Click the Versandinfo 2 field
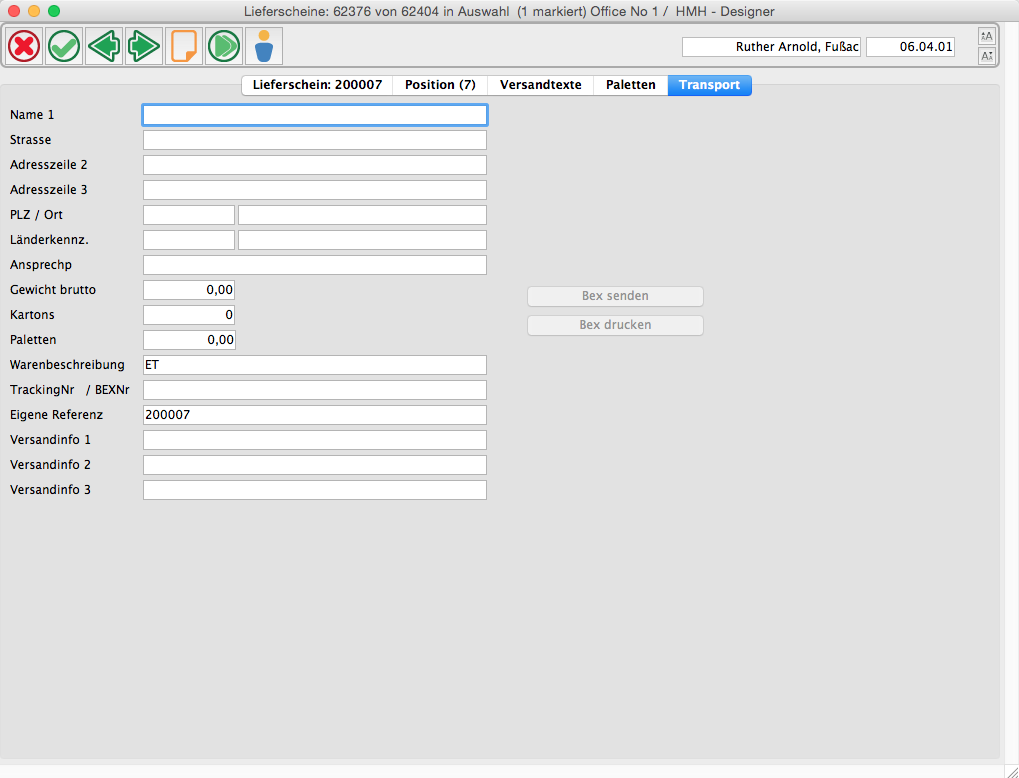1019x778 pixels. 315,465
